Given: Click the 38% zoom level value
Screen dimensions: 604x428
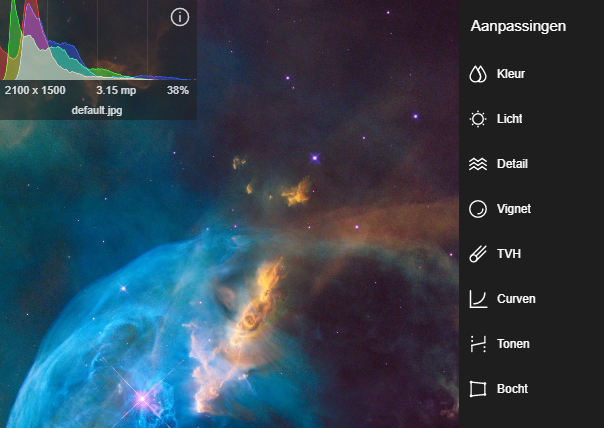Looking at the screenshot, I should pos(178,91).
